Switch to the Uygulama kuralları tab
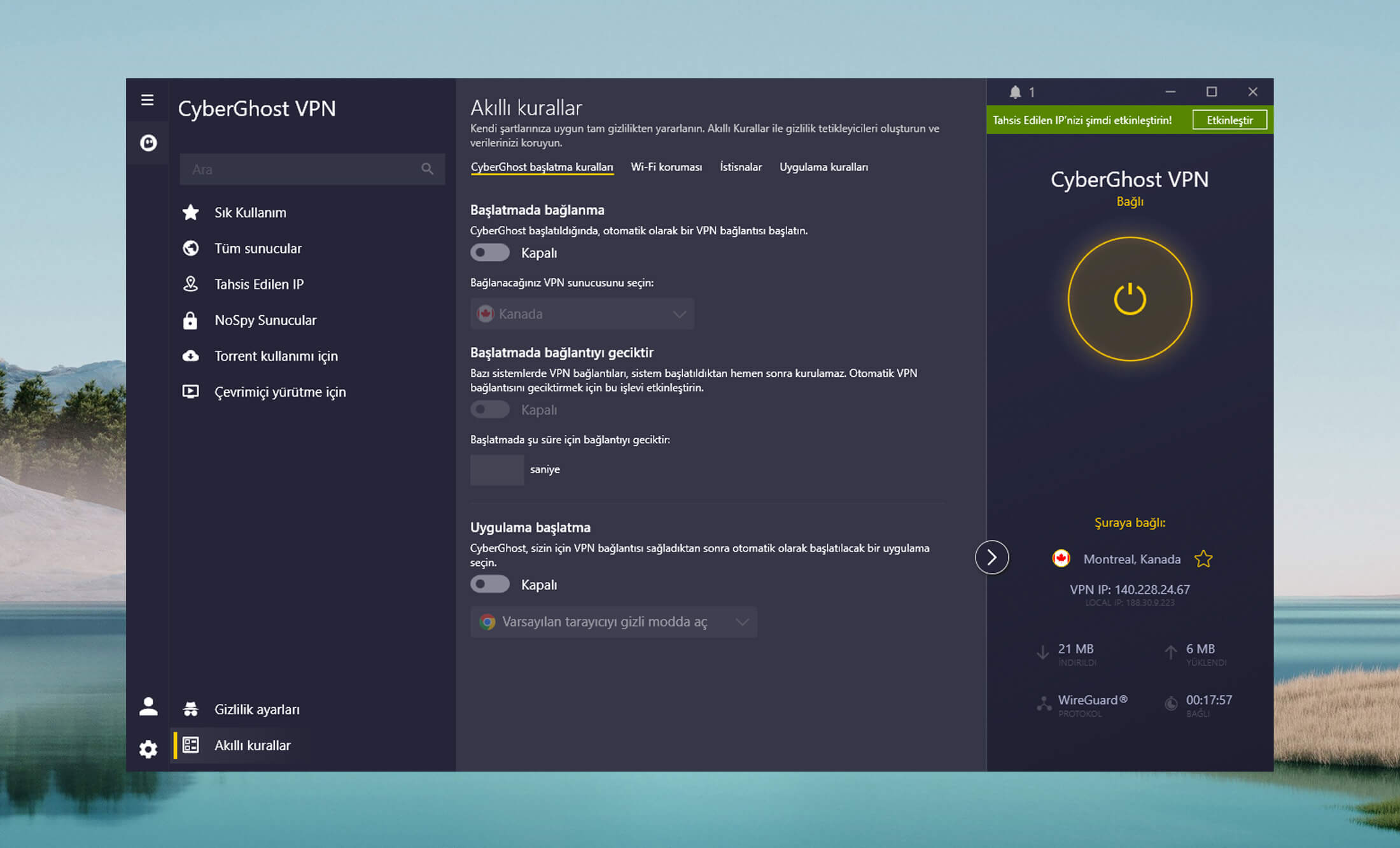 coord(824,167)
